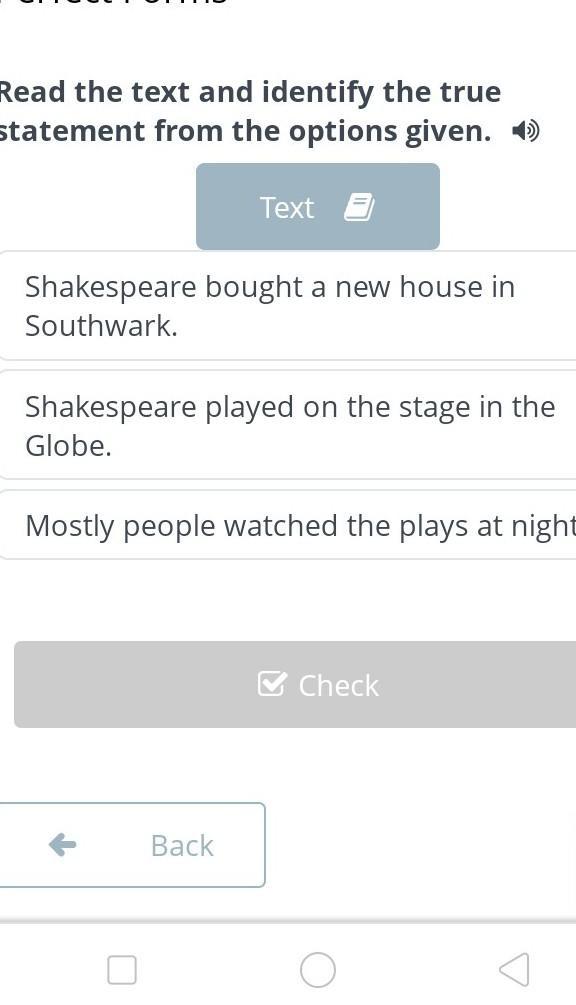576x1005 pixels.
Task: Tap the checkmark icon beside Check
Action: click(x=272, y=684)
